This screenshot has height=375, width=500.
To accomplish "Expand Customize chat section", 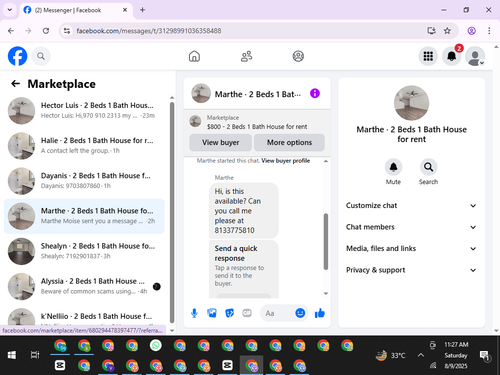I will [x=411, y=205].
